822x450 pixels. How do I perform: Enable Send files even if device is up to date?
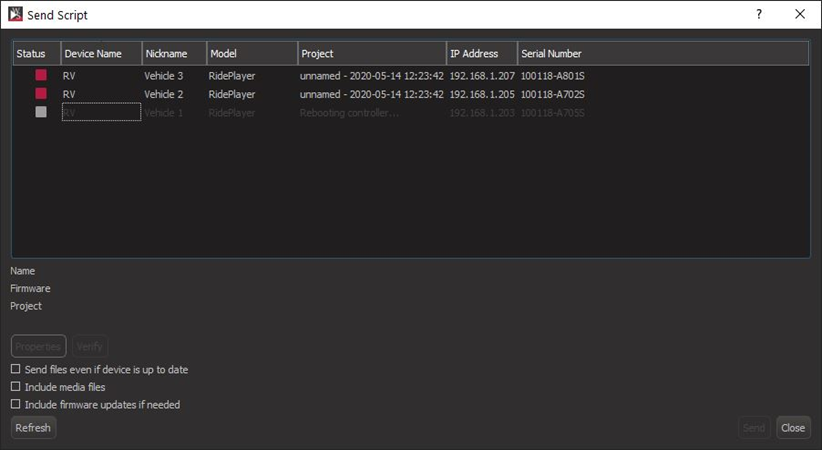(16, 369)
